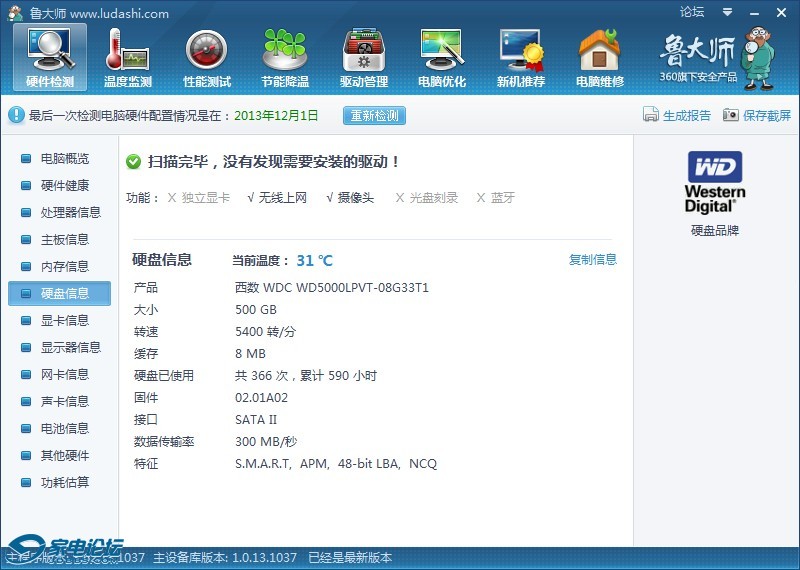
Task: Click 已经是最新版本 in the status bar
Action: pos(350,557)
